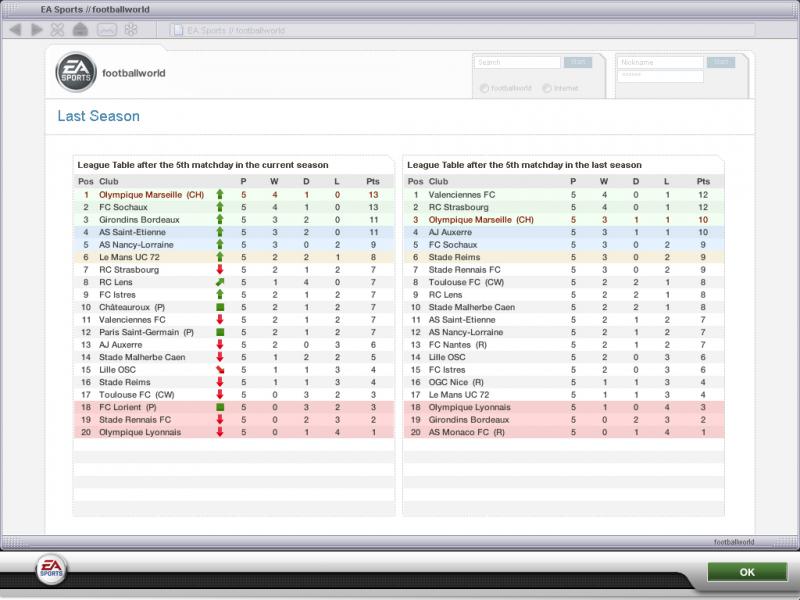Click the home icon in browser toolbar
This screenshot has width=800, height=600.
click(80, 30)
